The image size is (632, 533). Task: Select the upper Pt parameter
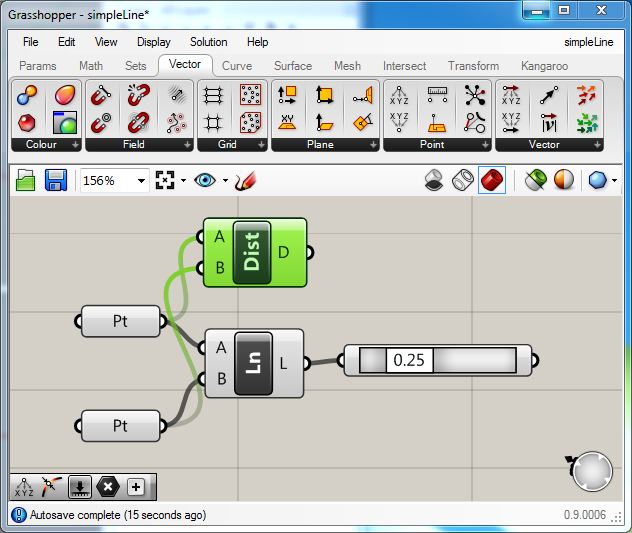(x=120, y=321)
